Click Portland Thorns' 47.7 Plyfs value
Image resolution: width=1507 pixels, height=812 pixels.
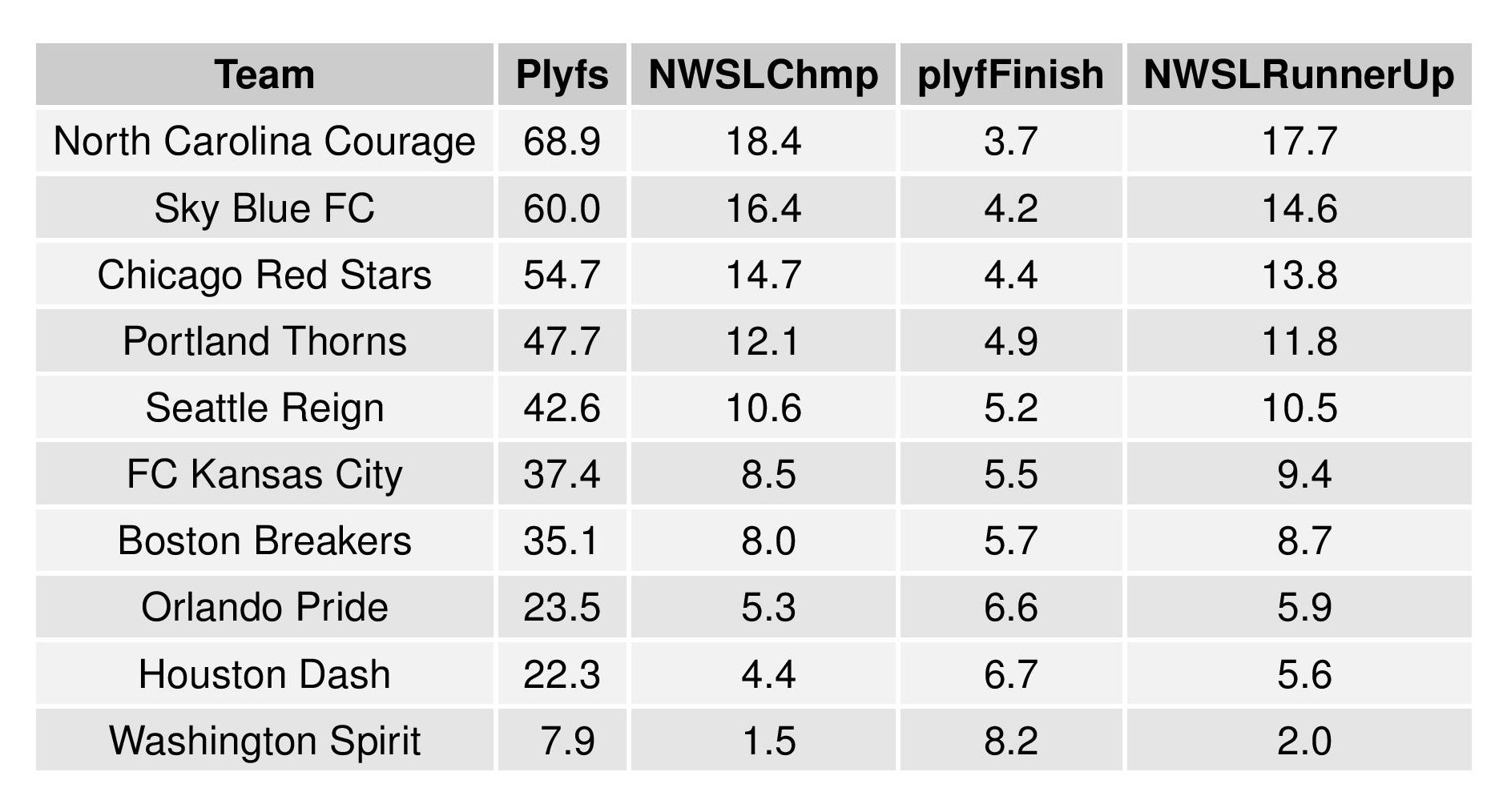tap(562, 341)
